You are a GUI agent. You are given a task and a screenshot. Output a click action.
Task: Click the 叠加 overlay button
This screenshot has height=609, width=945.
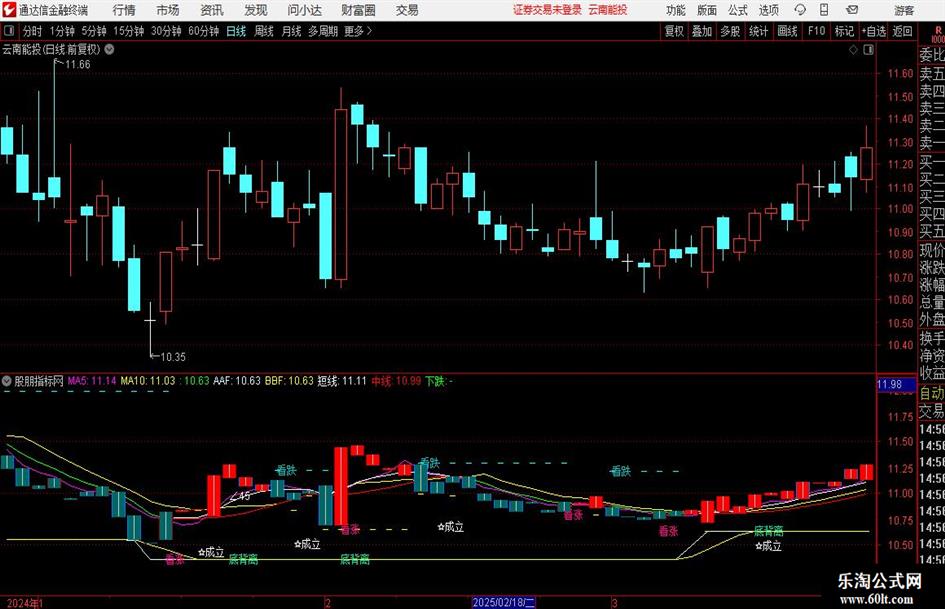702,31
